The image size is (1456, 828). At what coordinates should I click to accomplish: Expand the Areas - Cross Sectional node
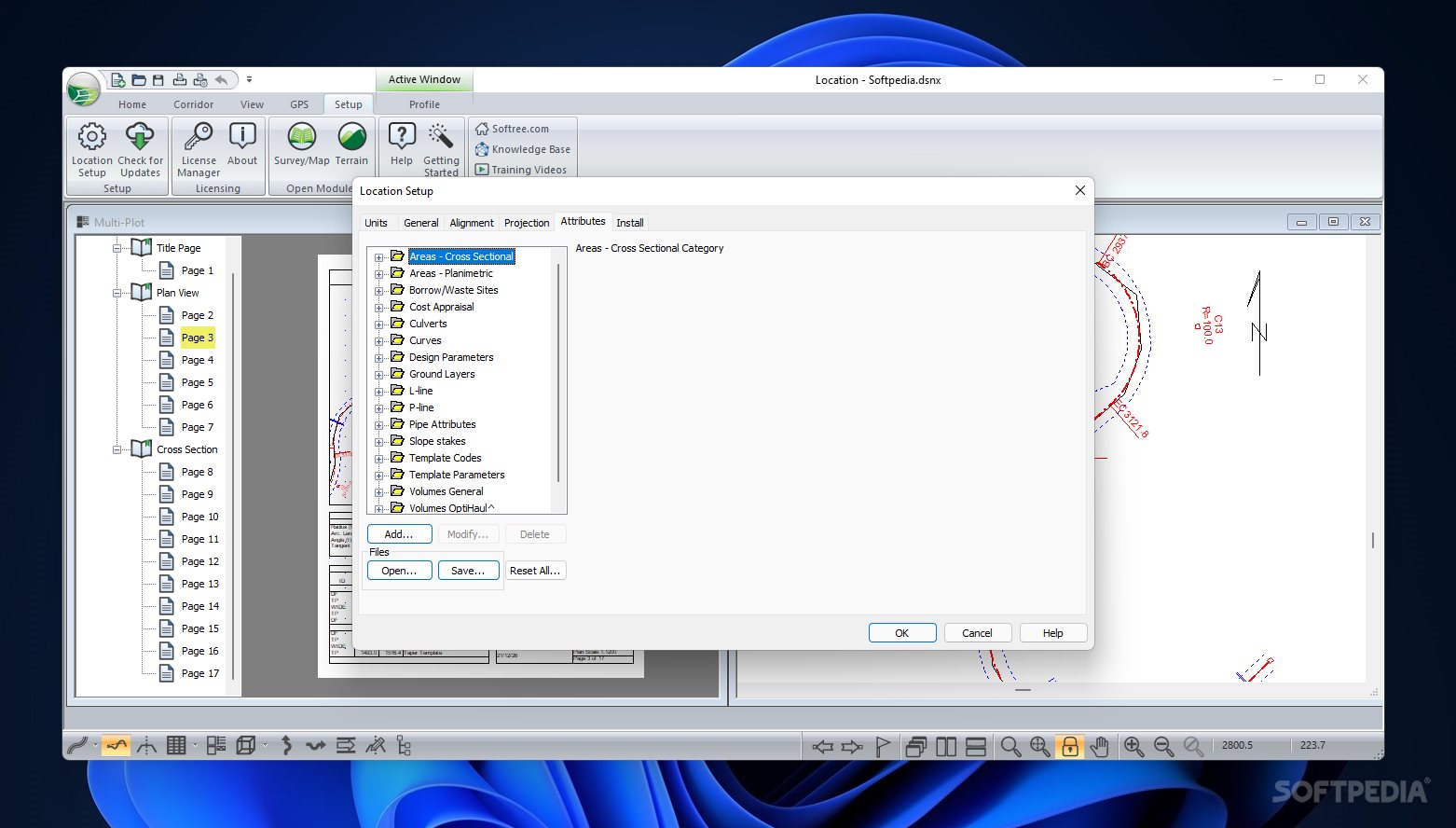379,257
